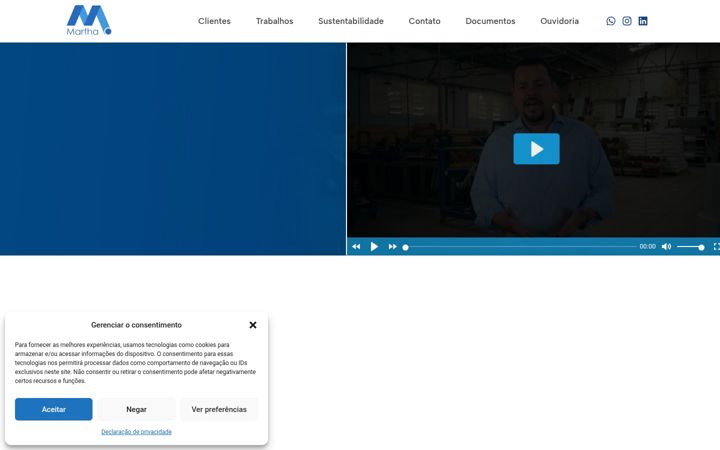
Task: Visit the Instagram profile icon
Action: point(626,21)
